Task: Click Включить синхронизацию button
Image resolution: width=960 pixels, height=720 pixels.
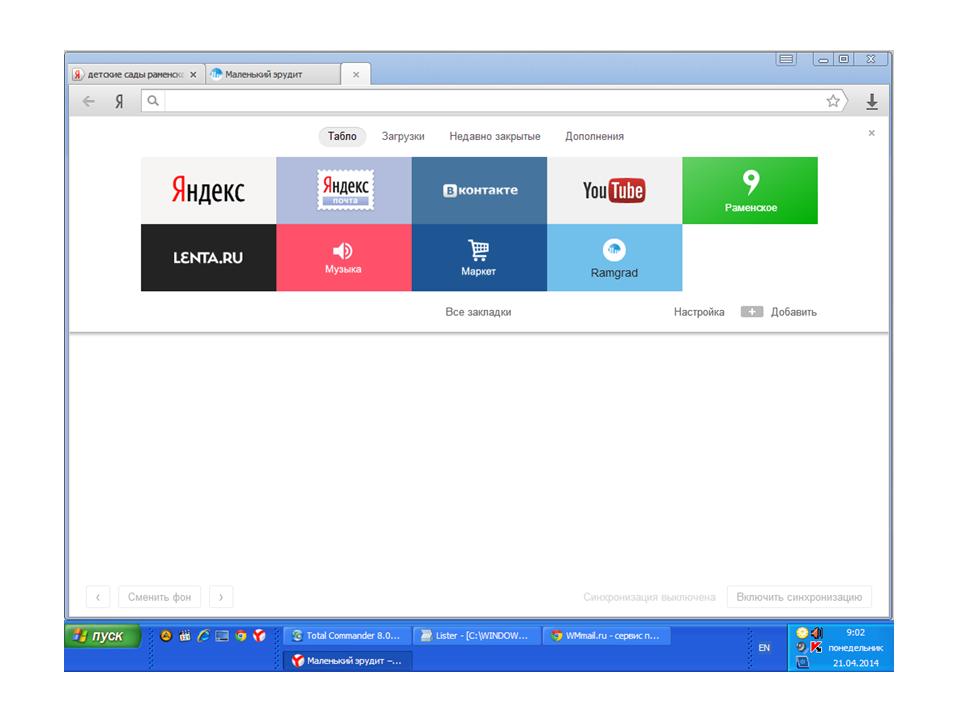Action: pos(799,596)
